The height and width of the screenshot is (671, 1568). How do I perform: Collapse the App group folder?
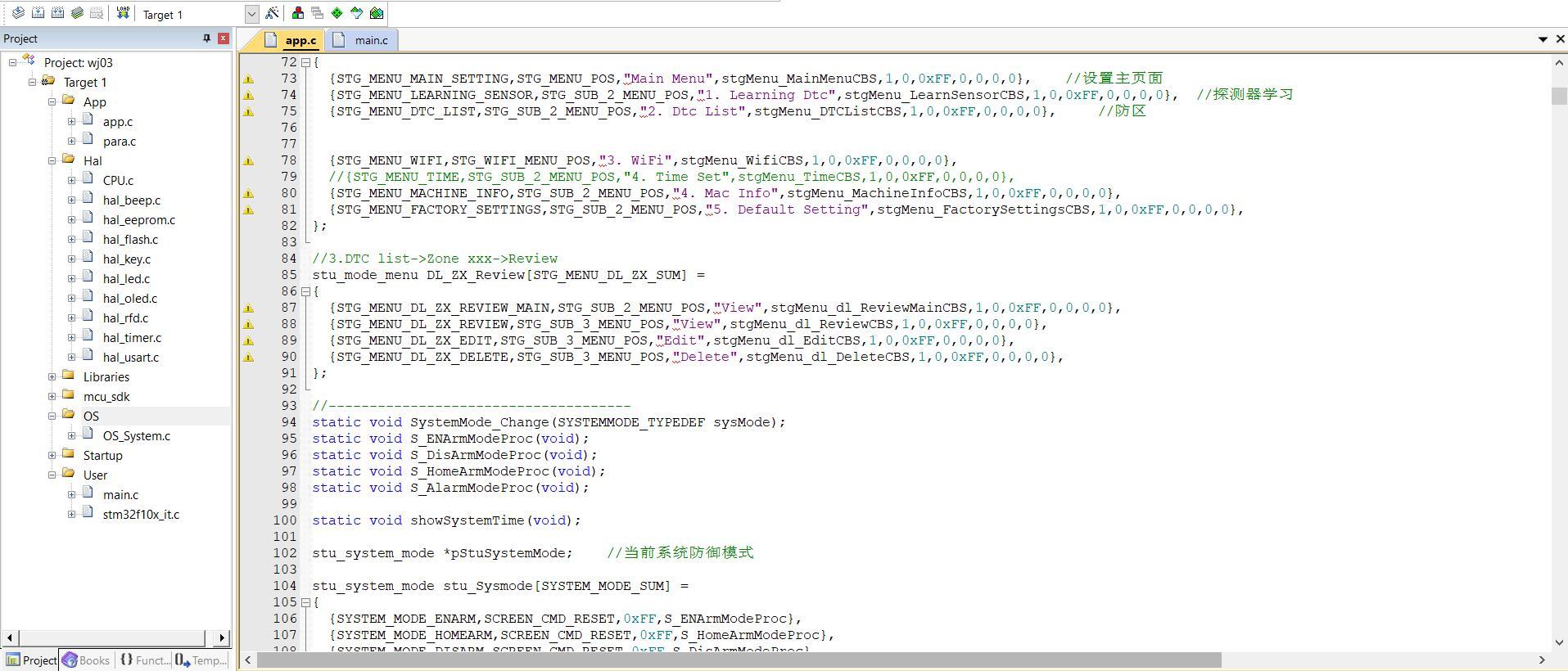52,101
